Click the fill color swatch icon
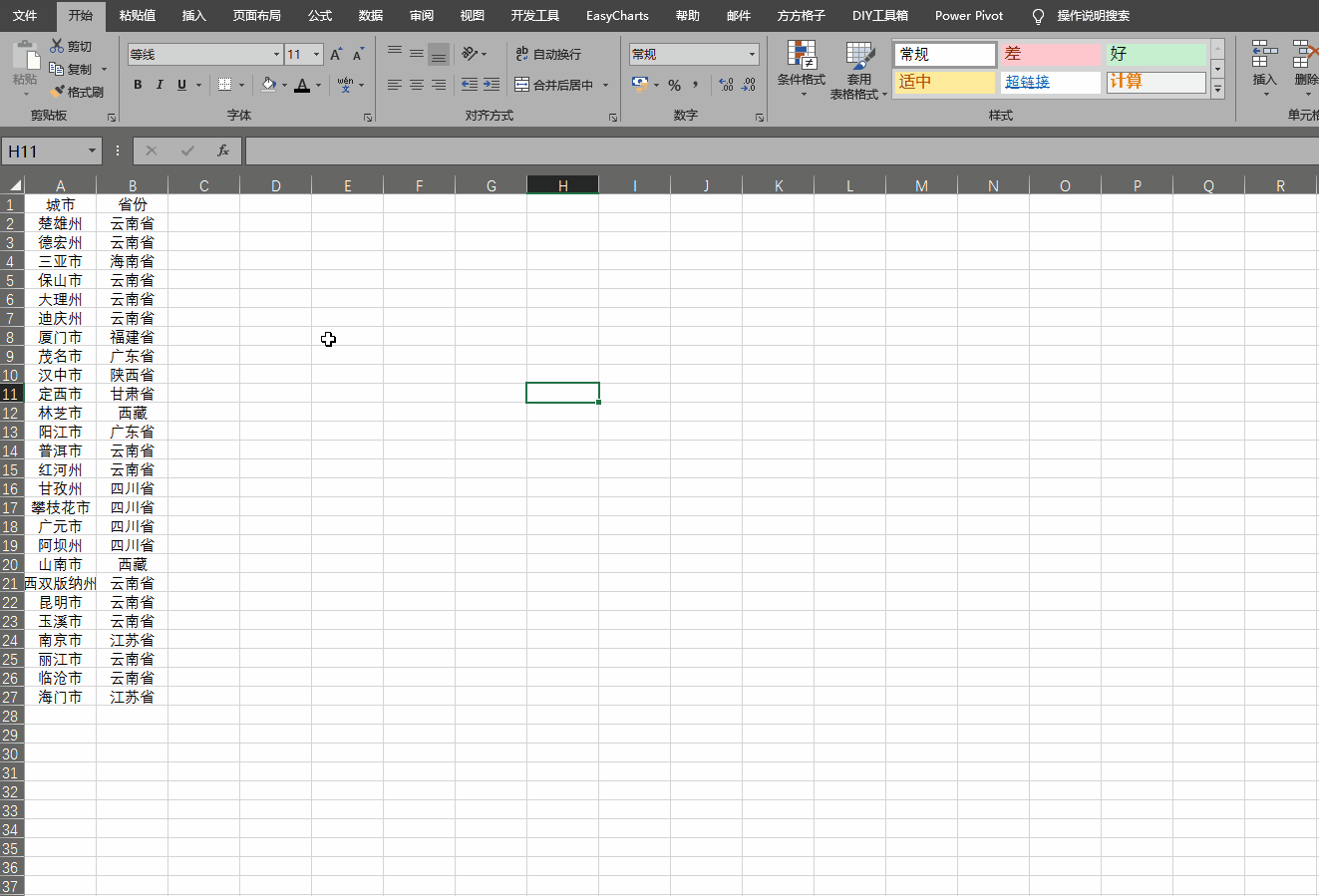Image resolution: width=1319 pixels, height=896 pixels. 270,85
